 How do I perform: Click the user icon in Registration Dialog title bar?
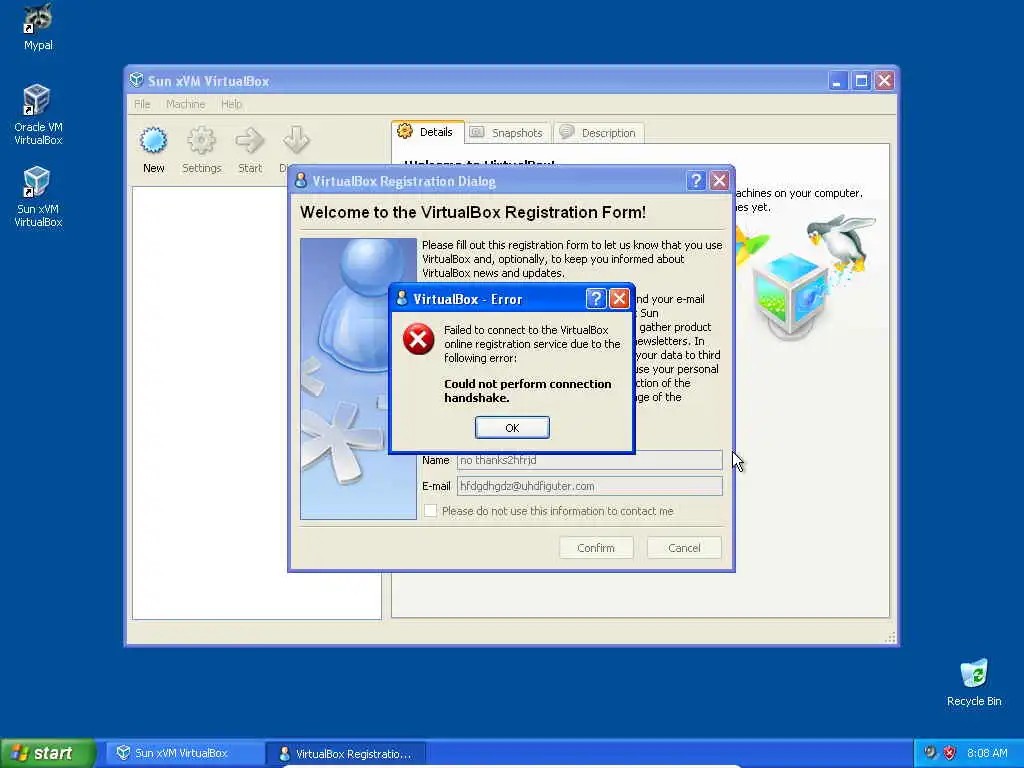300,180
